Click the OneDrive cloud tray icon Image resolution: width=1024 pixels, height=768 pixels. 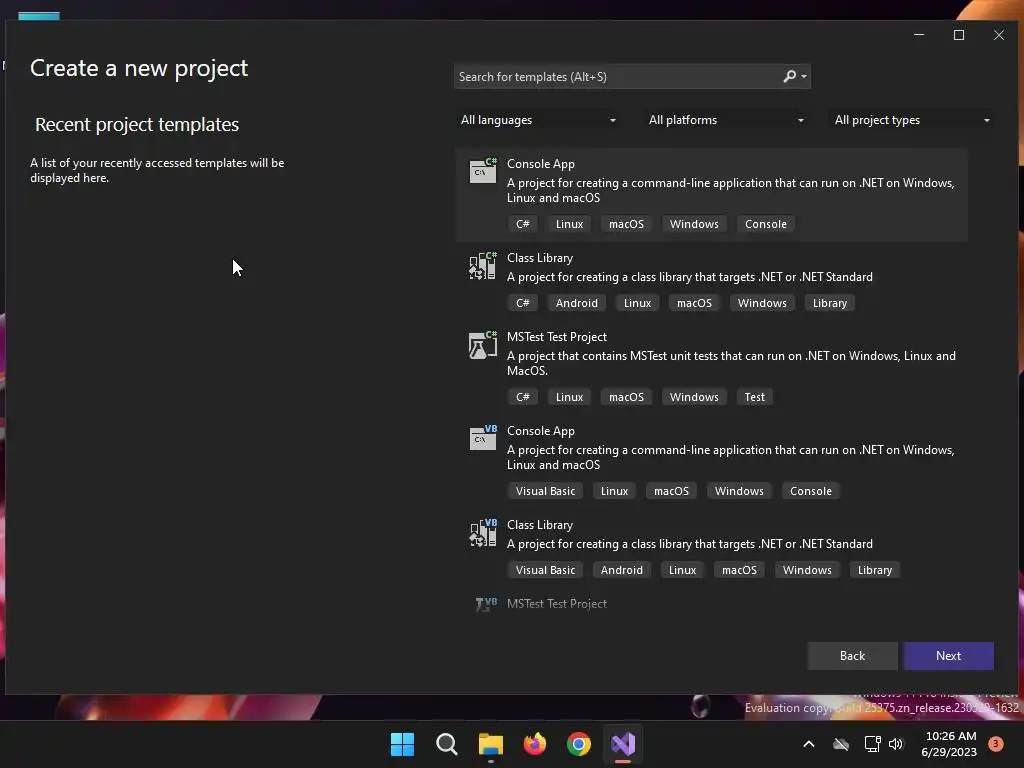click(841, 744)
